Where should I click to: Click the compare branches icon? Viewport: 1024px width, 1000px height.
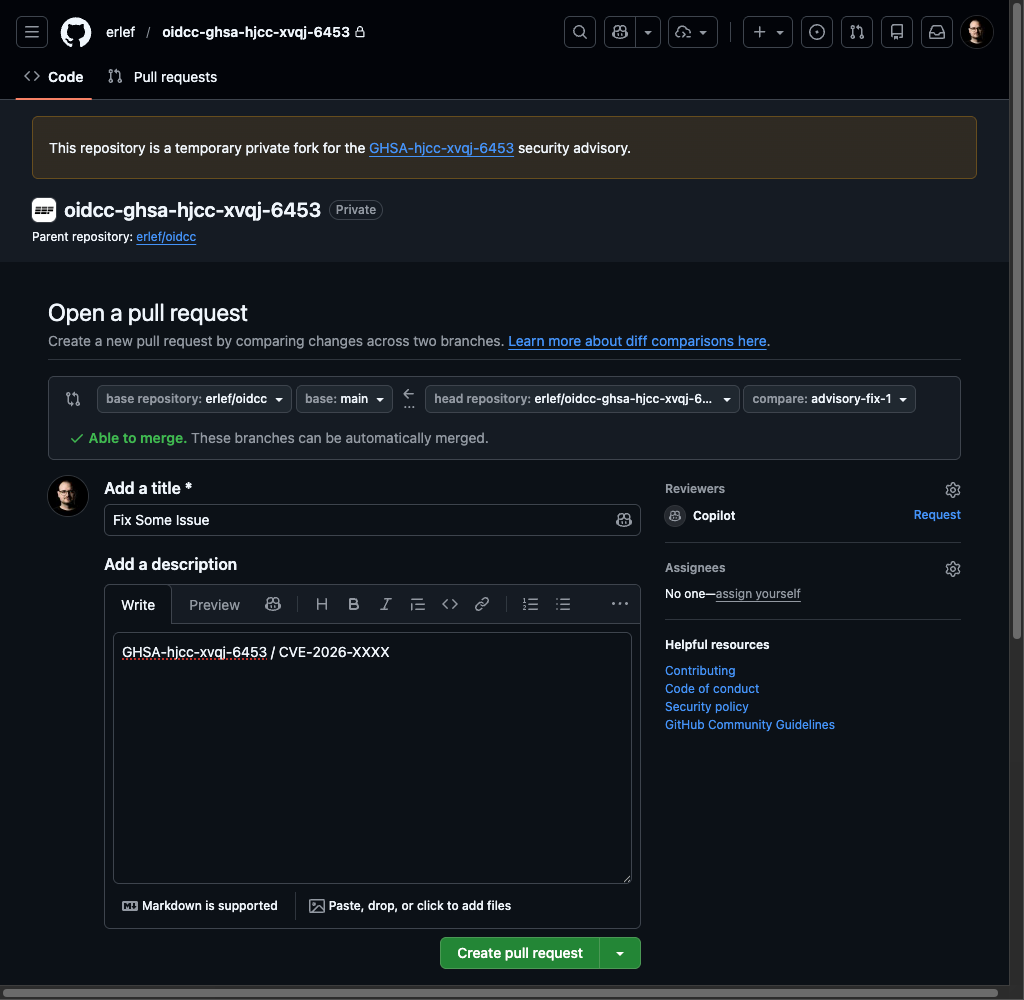click(x=73, y=398)
